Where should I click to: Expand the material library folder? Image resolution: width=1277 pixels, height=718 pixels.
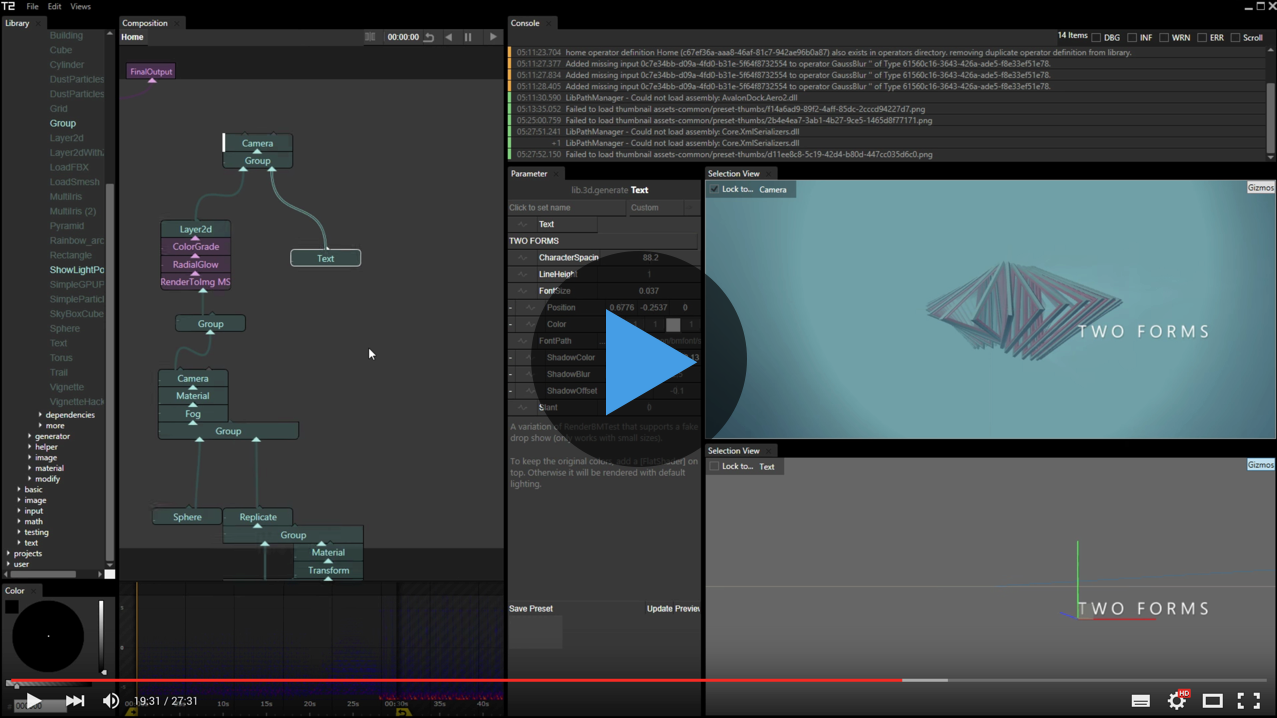click(30, 468)
